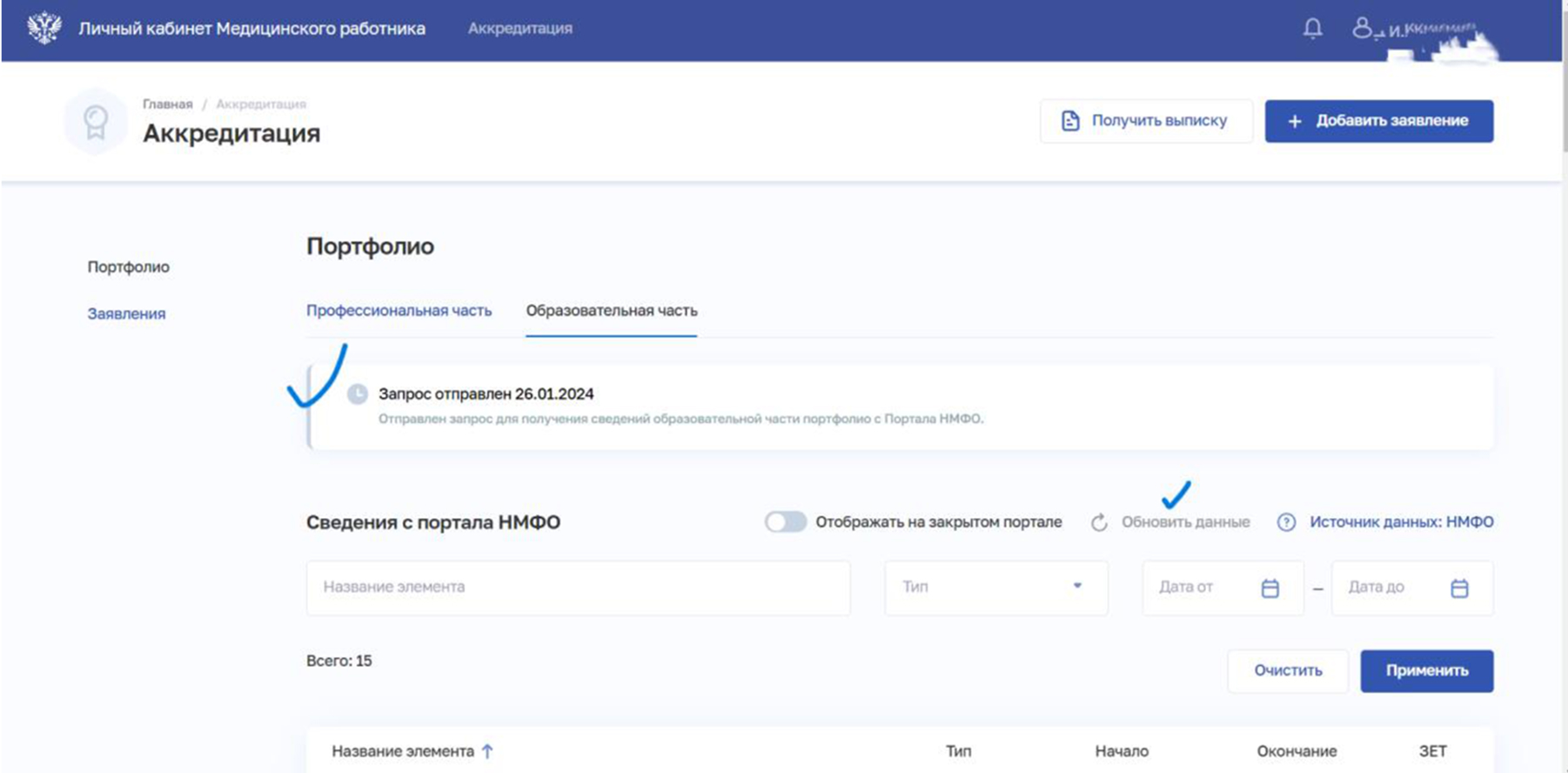Open 'Аккредитация' in the top navigation

pos(520,29)
